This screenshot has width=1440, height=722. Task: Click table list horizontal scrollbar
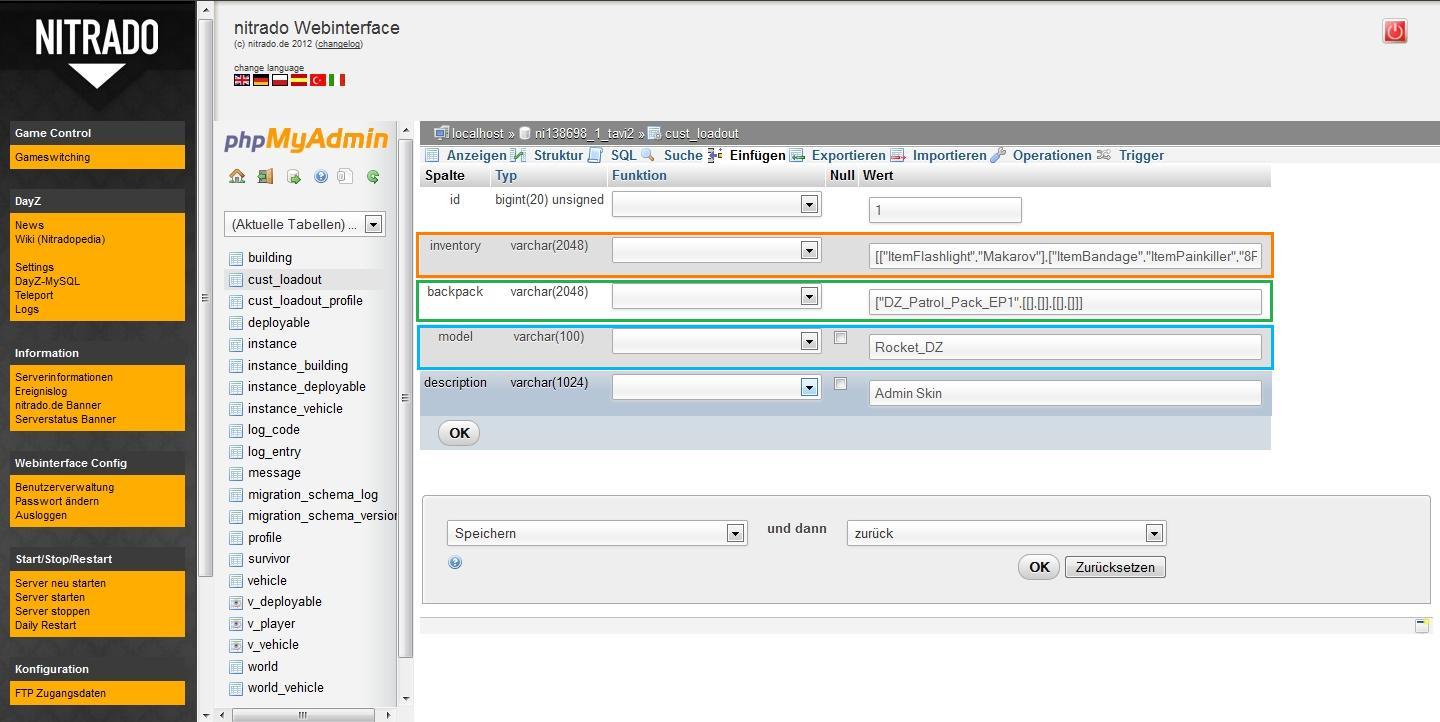coord(302,715)
